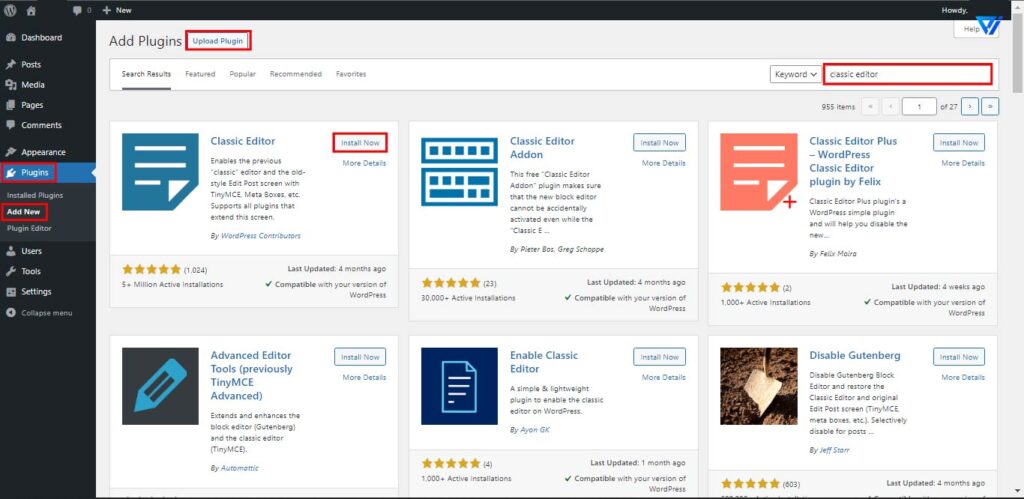Open Enable Classic Editor title

tap(544, 362)
